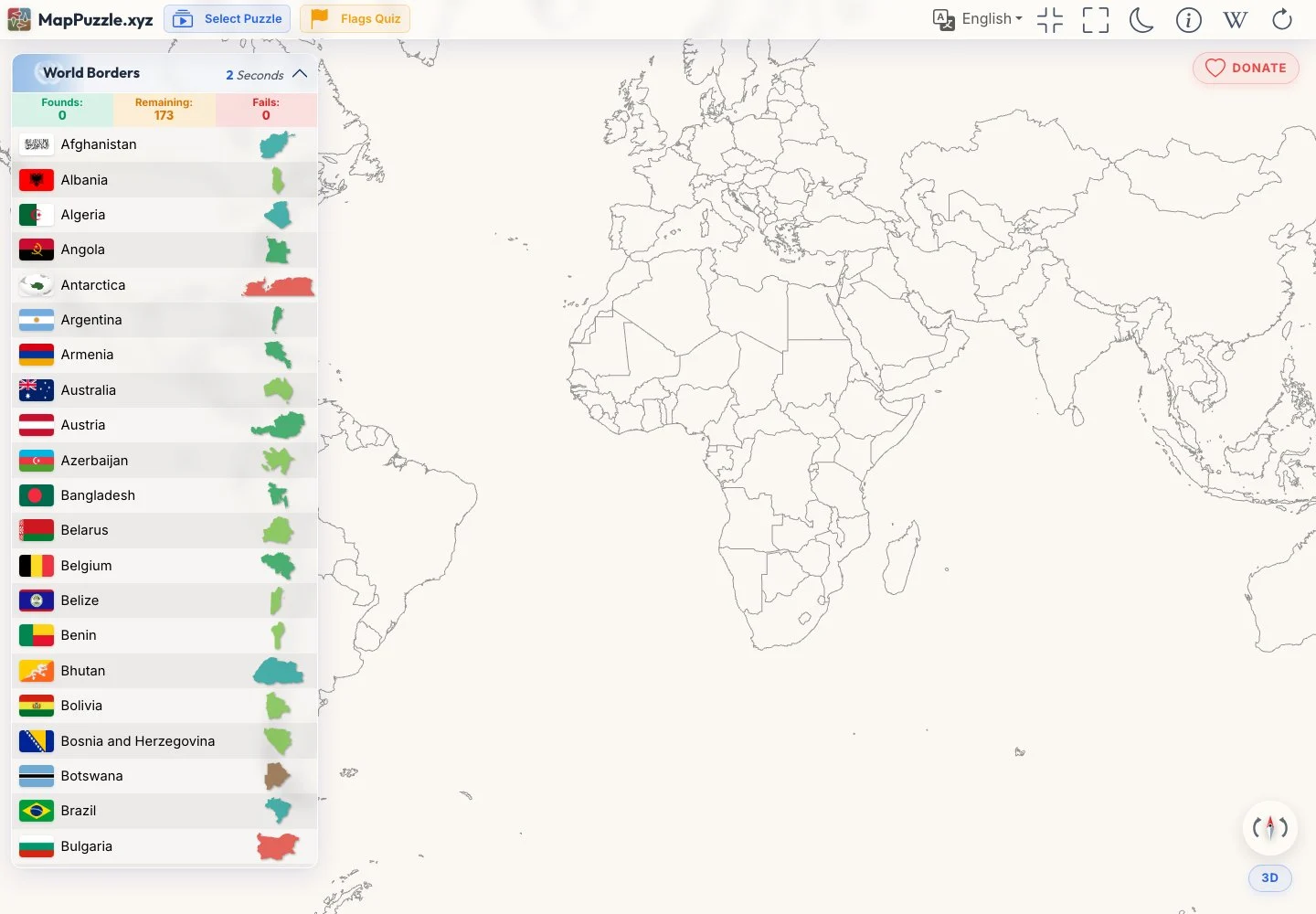Pick the Bhutan teal shape piece

click(x=279, y=672)
